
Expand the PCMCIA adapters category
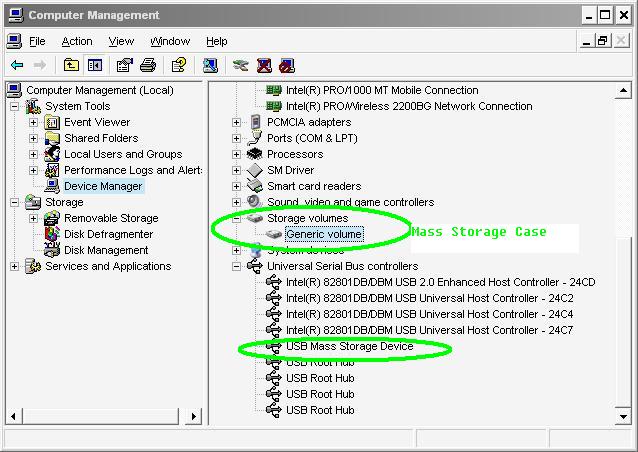(236, 122)
